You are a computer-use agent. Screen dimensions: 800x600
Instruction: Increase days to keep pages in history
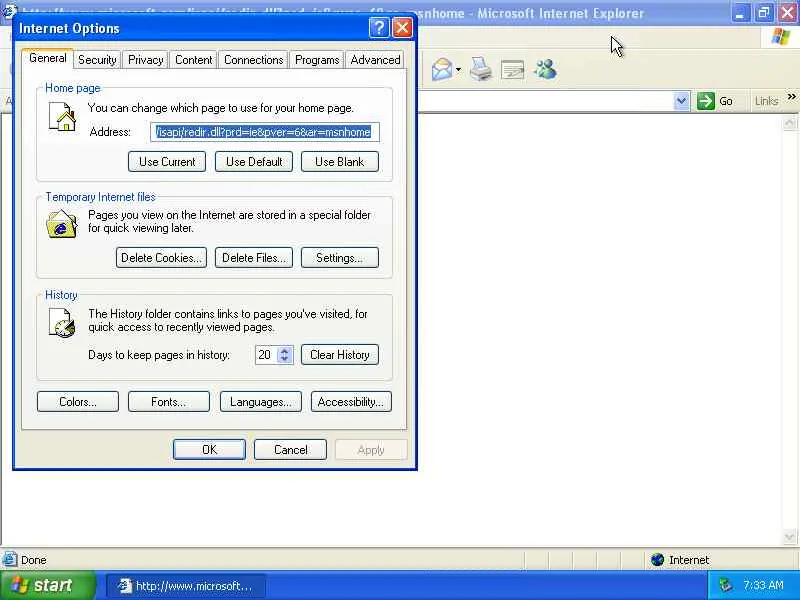coord(285,350)
